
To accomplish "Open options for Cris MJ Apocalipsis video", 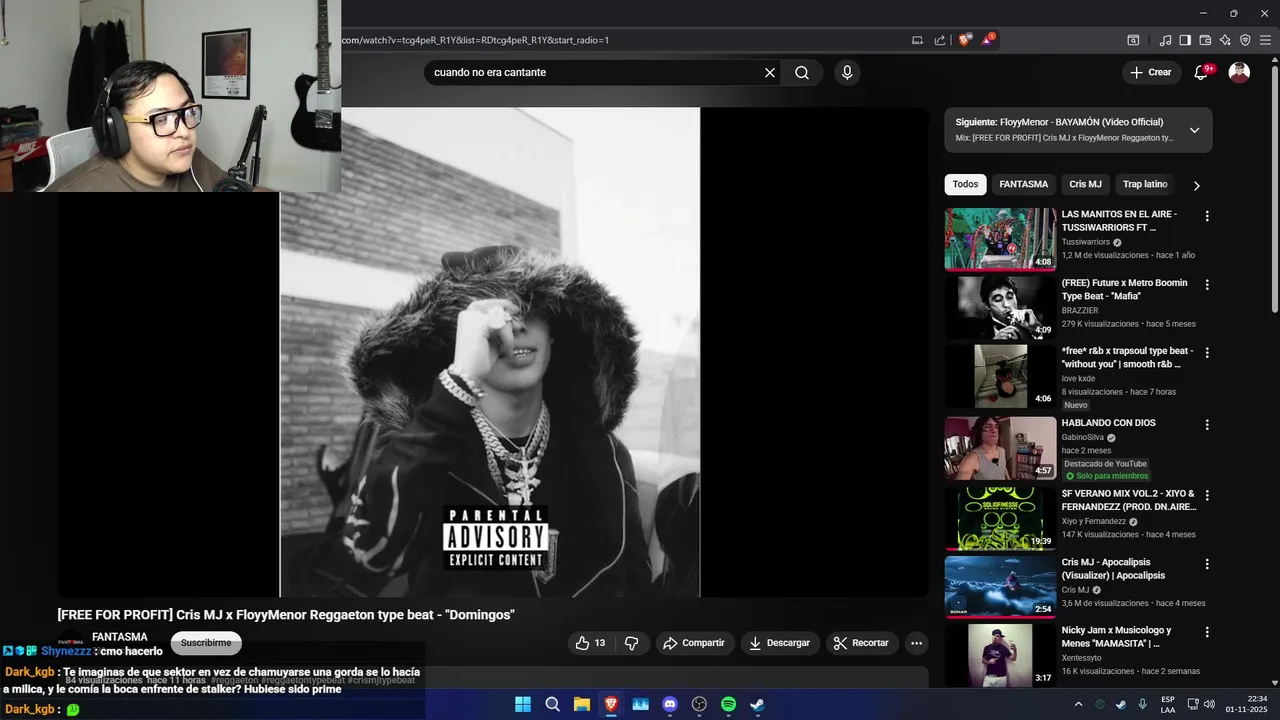I will [1207, 564].
